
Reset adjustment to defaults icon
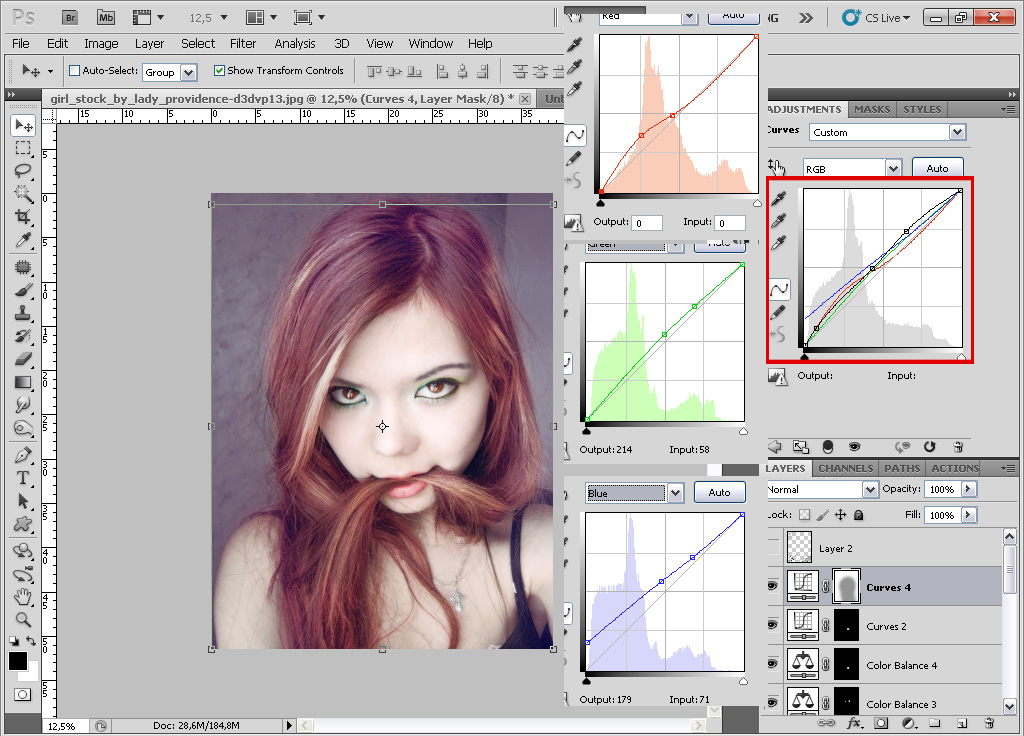click(929, 447)
